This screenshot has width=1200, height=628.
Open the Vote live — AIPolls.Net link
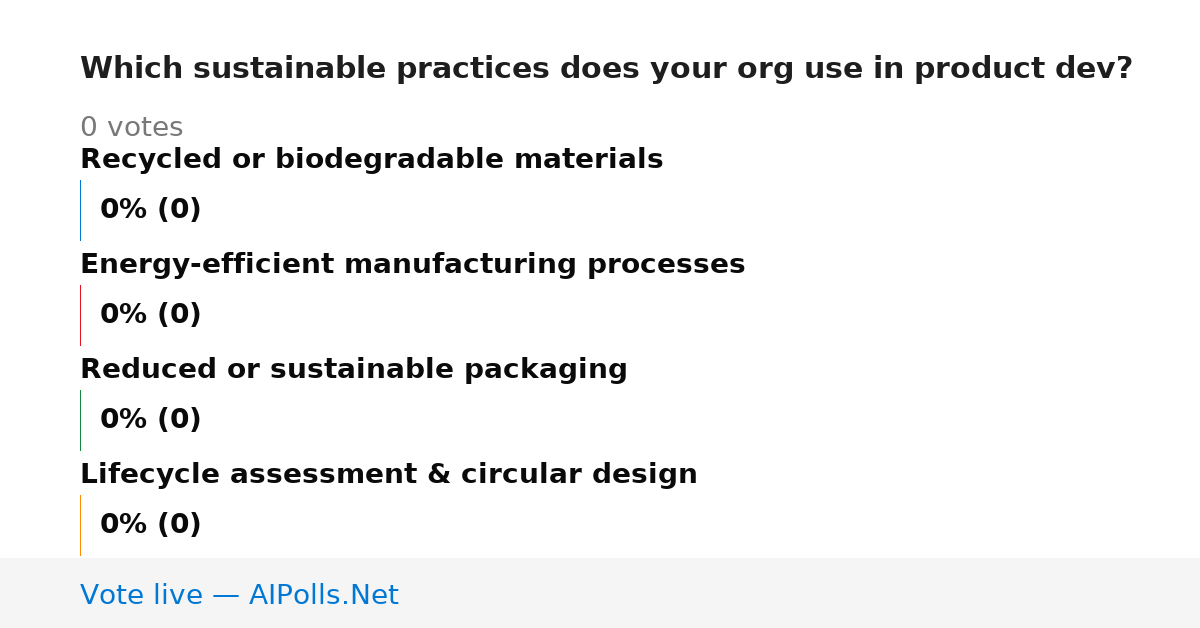pyautogui.click(x=239, y=595)
